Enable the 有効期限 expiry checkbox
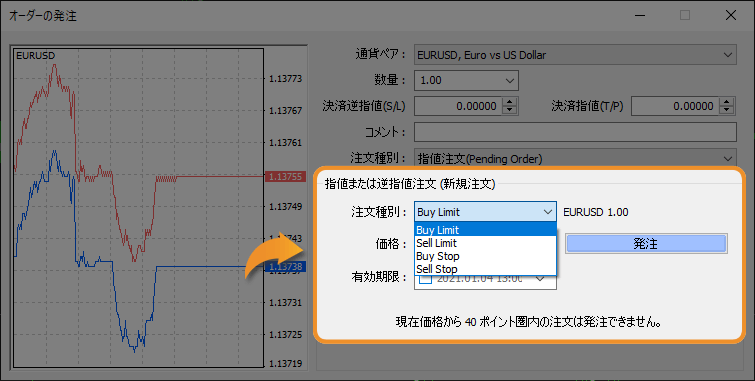The height and width of the screenshot is (381, 755). click(x=425, y=279)
